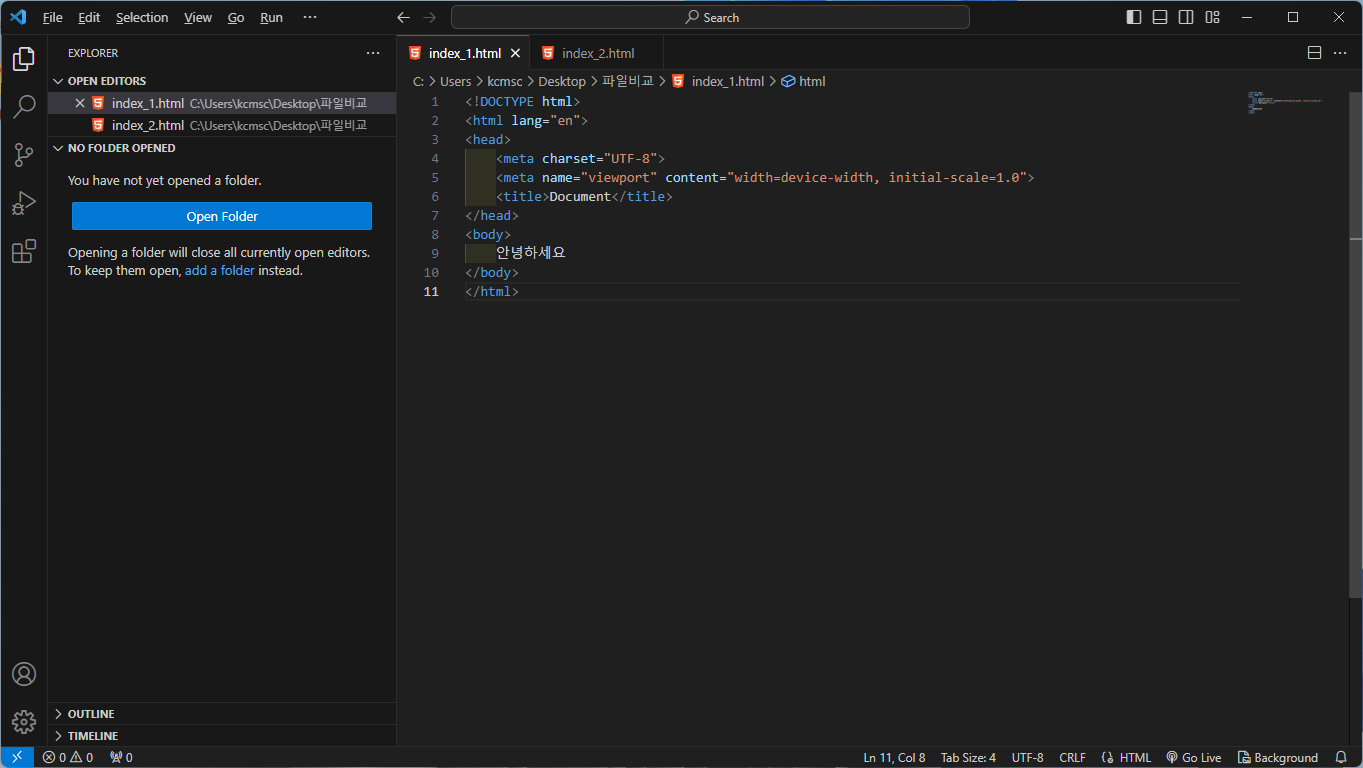Screen dimensions: 1363x768
Task: Click the ports forwarded status item
Action: pos(121,757)
